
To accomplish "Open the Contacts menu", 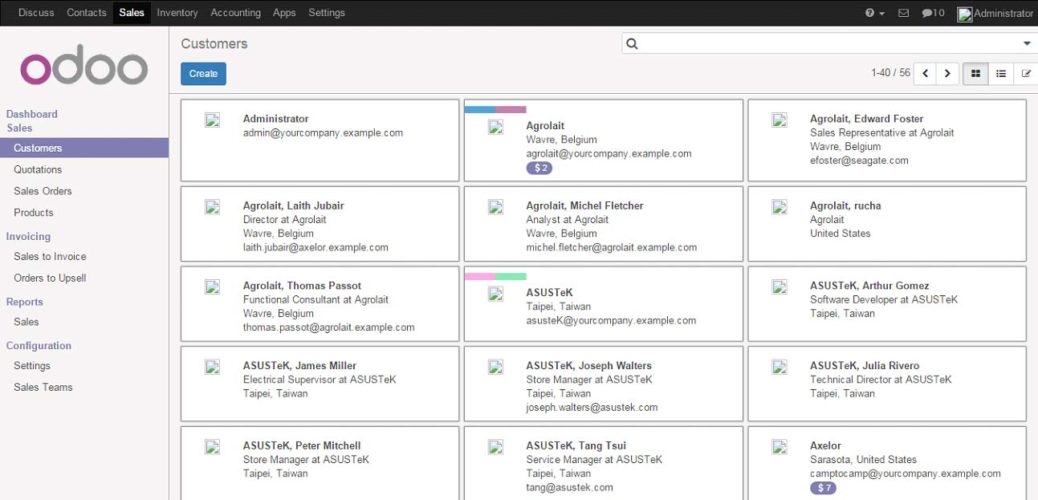I will click(87, 13).
